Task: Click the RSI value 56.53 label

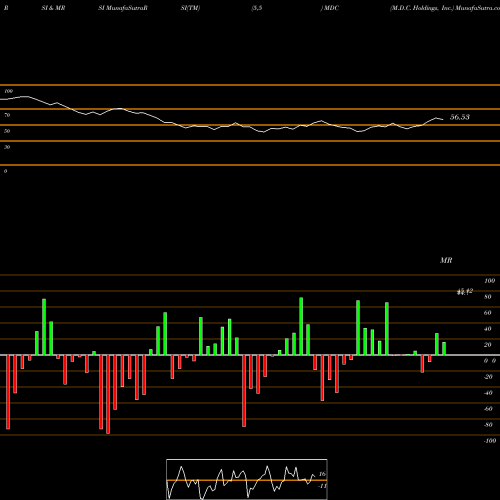Action: [x=460, y=117]
